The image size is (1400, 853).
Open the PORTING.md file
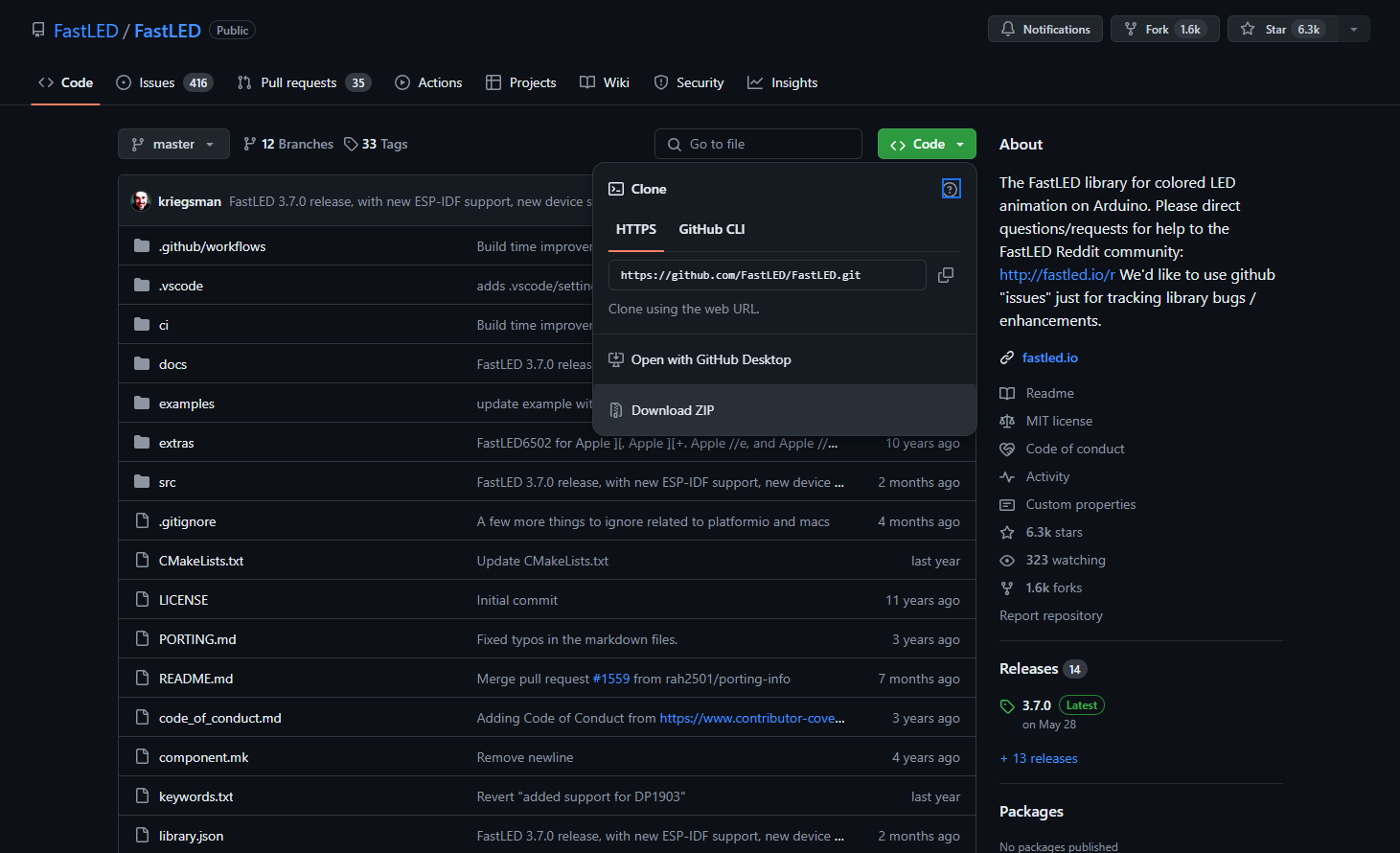tap(197, 639)
